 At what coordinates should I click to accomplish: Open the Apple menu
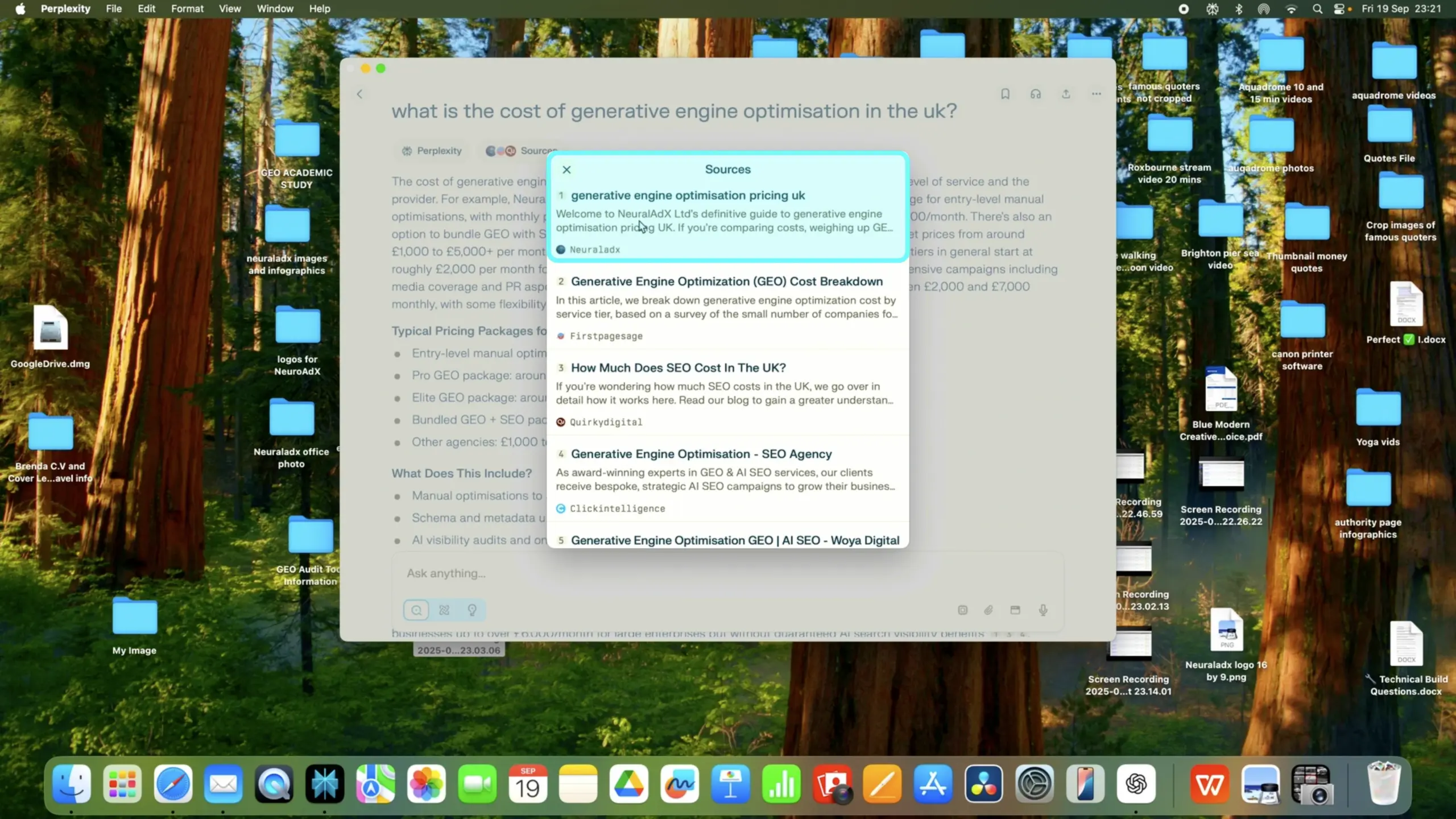coord(20,9)
